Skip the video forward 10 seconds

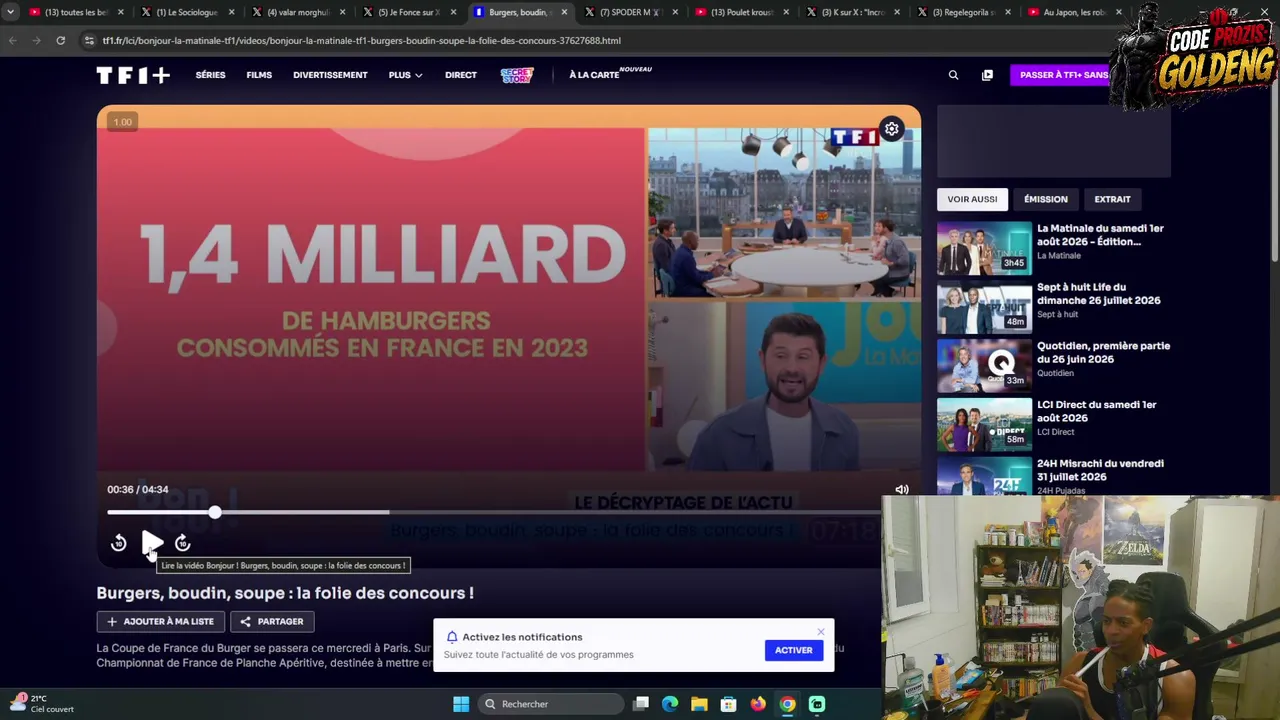183,543
